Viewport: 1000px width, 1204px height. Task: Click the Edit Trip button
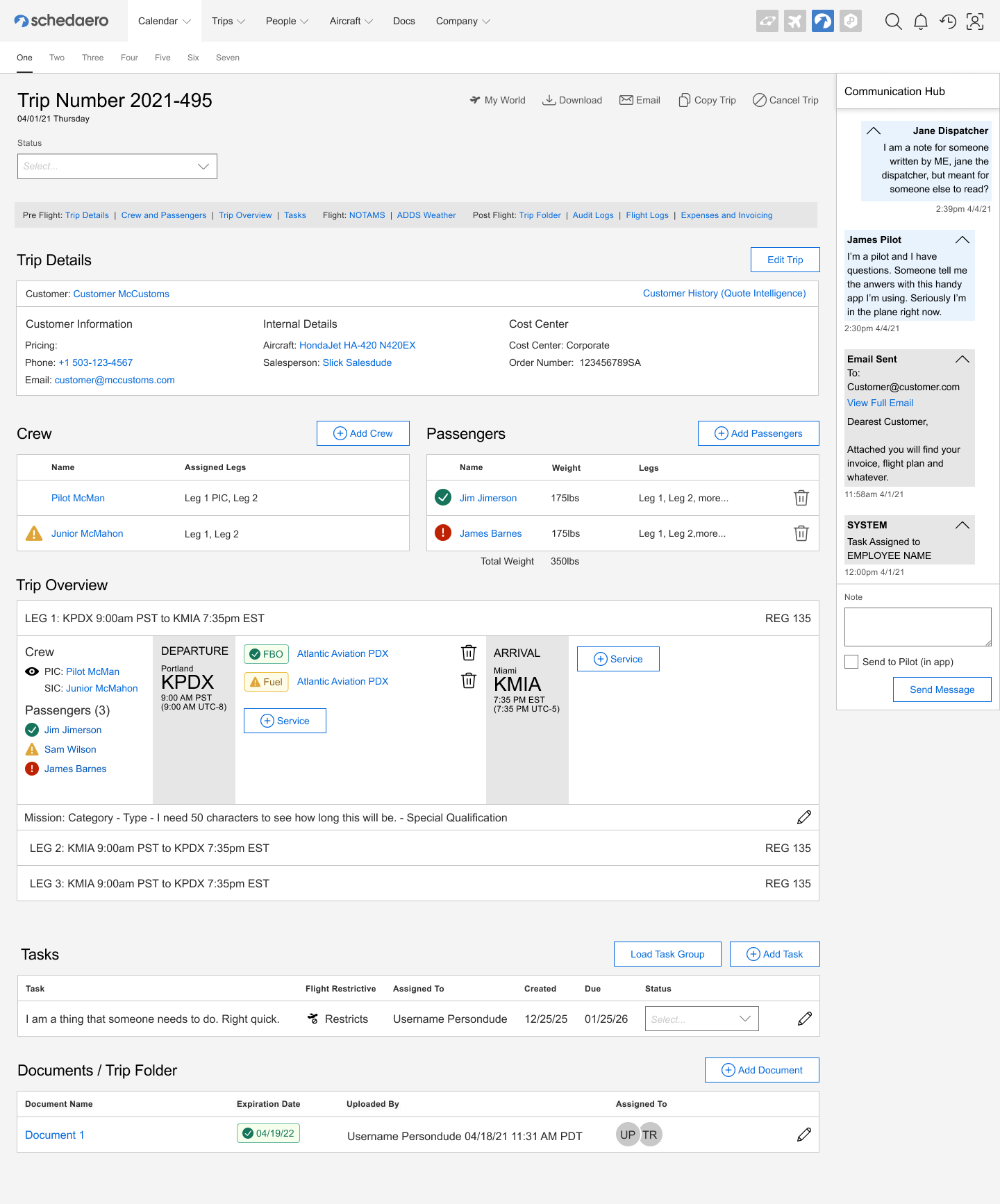(x=785, y=260)
